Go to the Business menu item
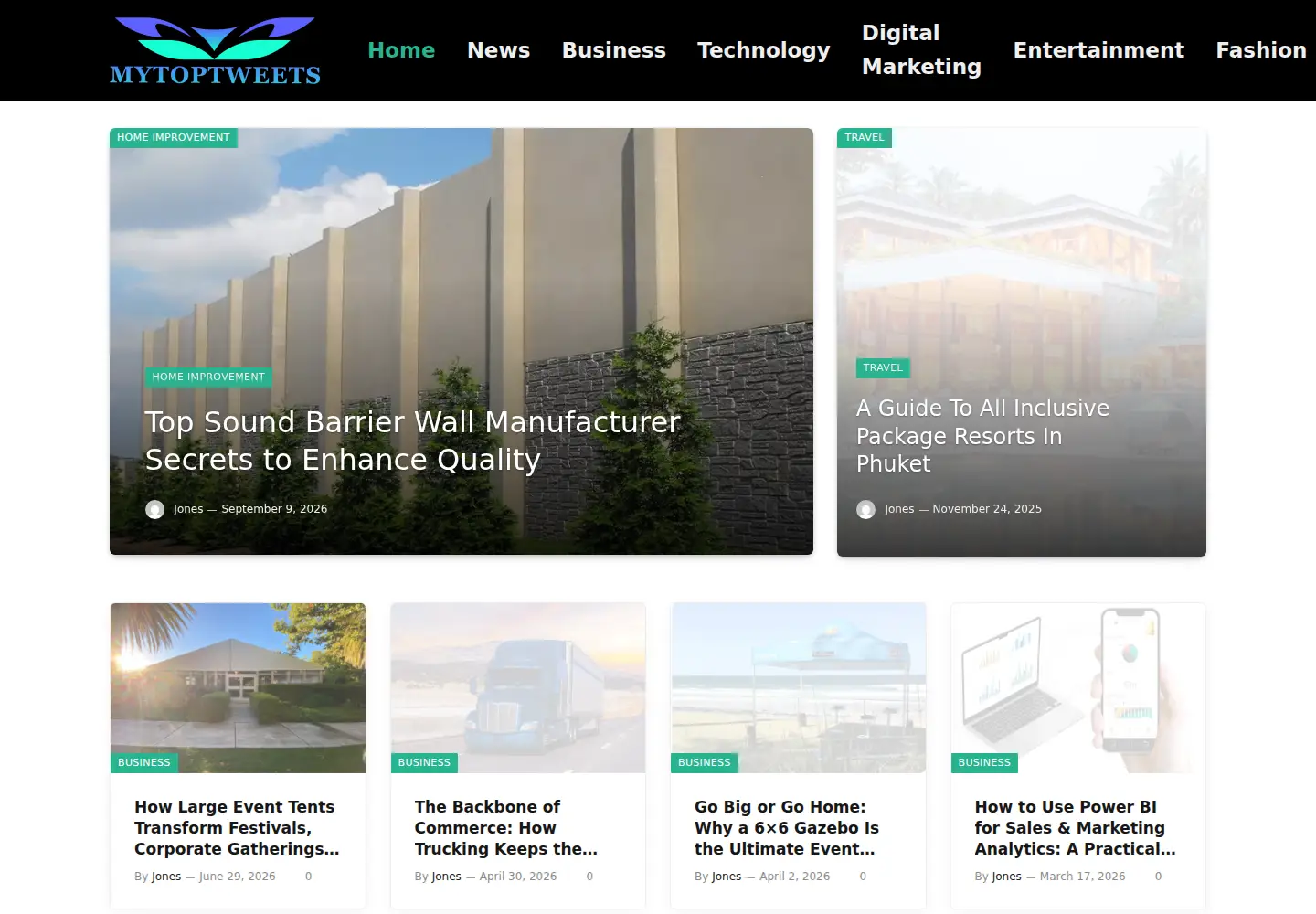Screen dimensions: 1316x914 pyautogui.click(x=613, y=50)
